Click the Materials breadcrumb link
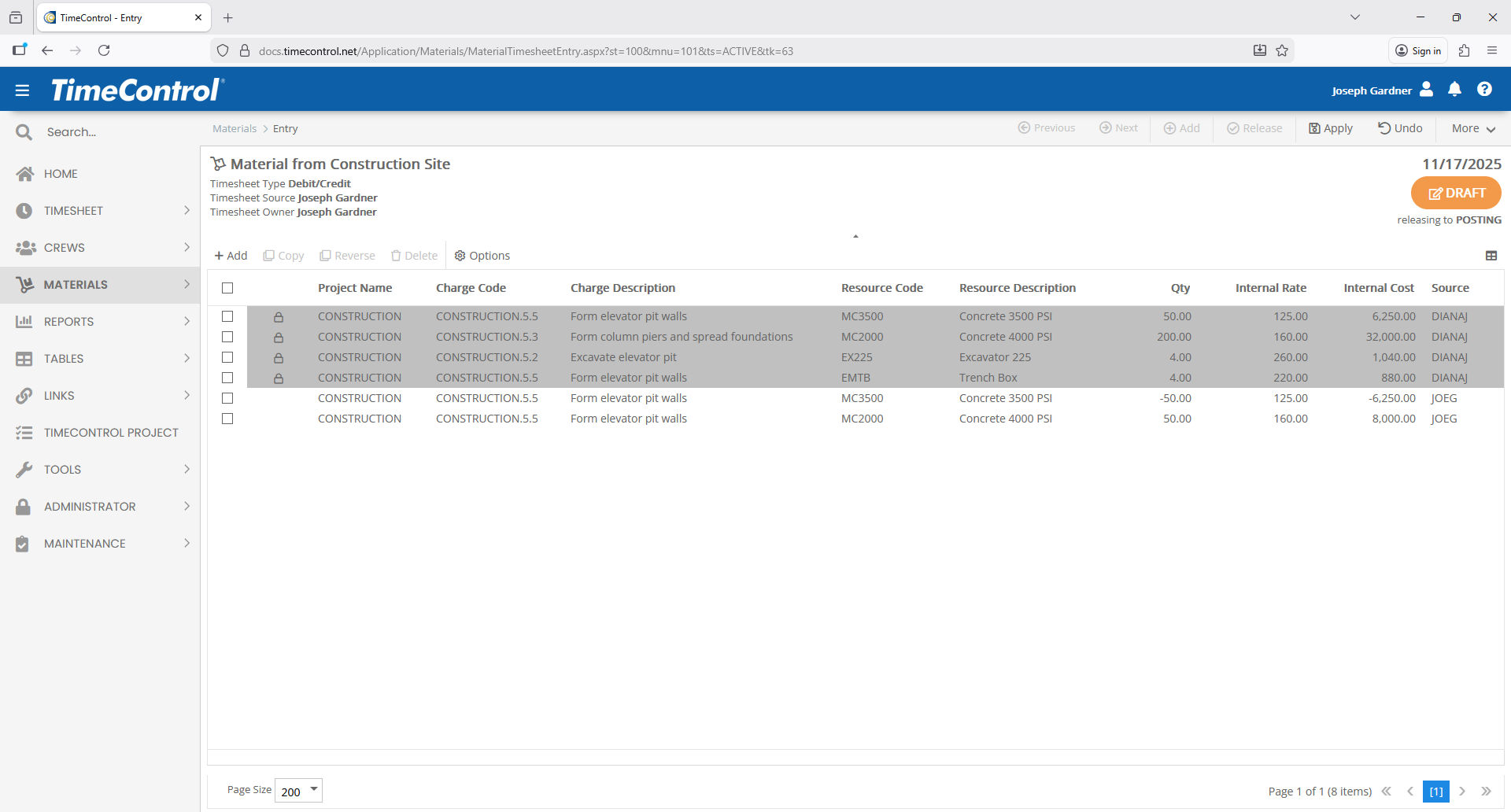The width and height of the screenshot is (1511, 812). coord(235,129)
